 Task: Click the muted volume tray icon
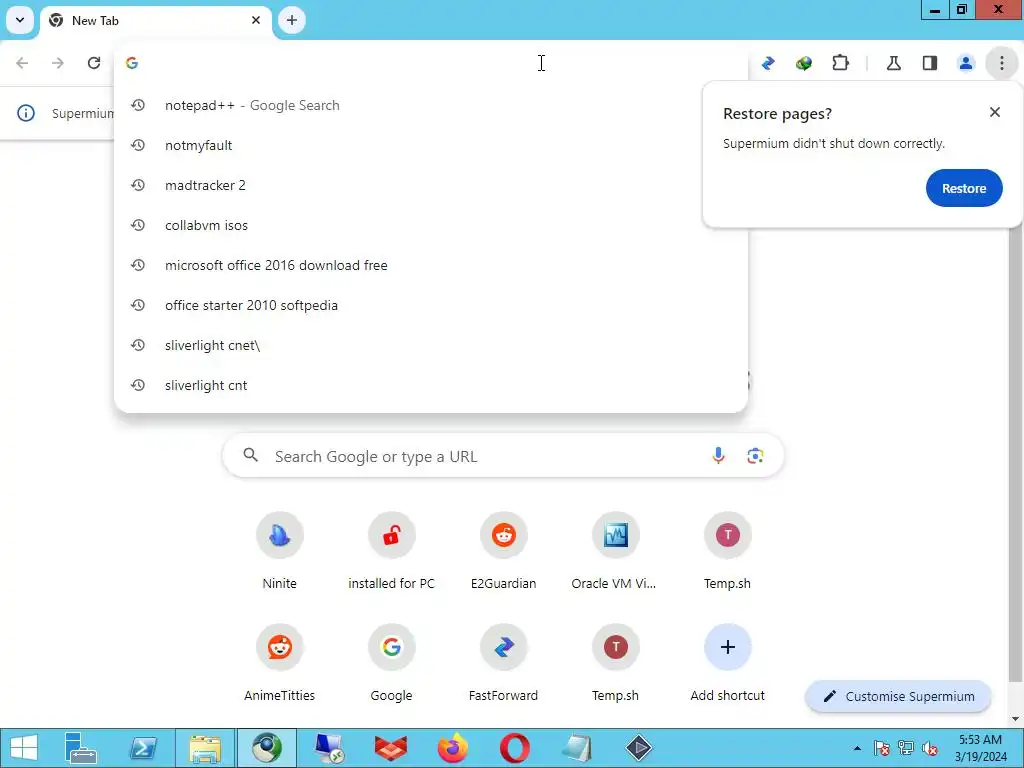click(930, 748)
